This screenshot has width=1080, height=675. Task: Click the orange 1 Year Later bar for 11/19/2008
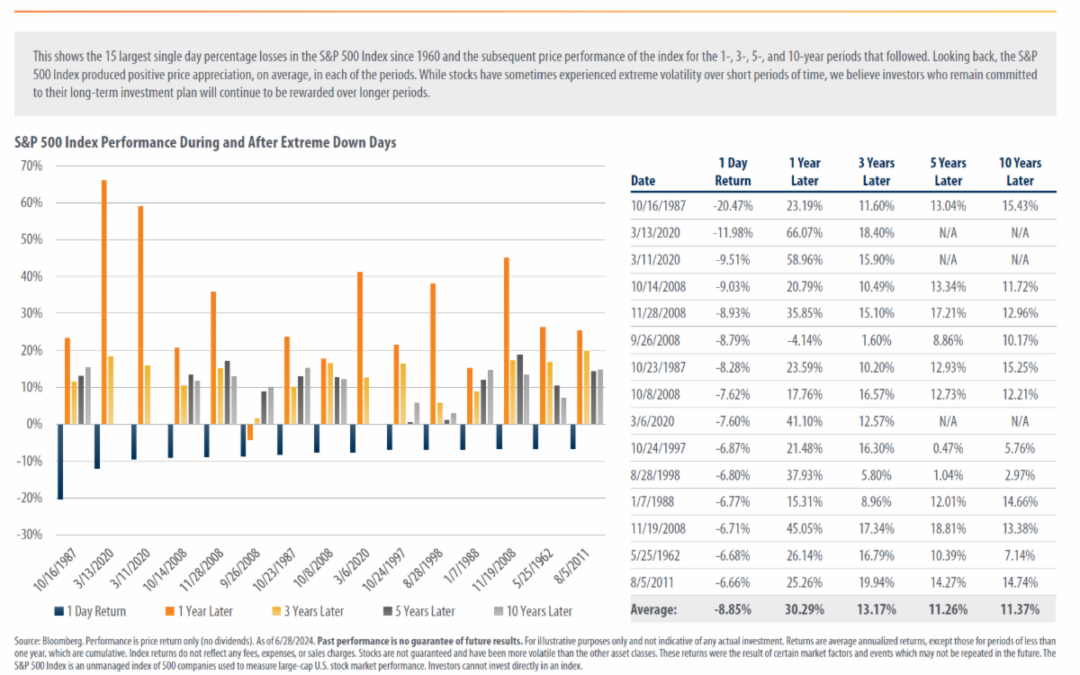point(507,340)
